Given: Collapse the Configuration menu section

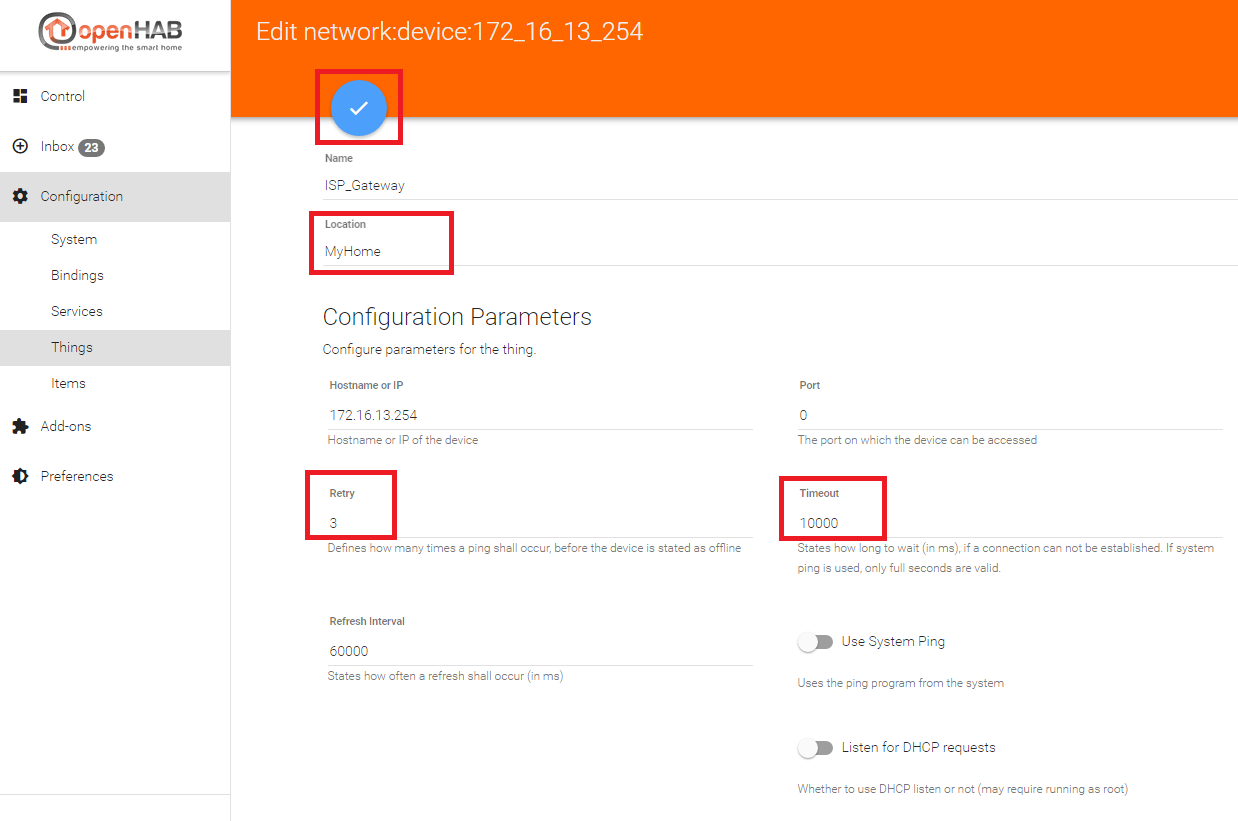Looking at the screenshot, I should point(115,196).
